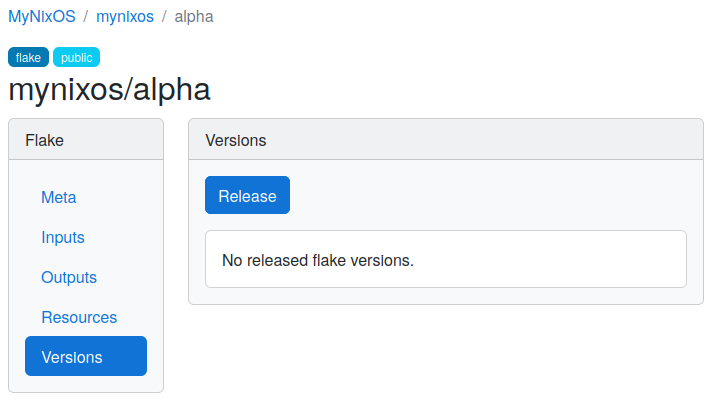The image size is (714, 404).
Task: Go to the mynixos breadcrumb link
Action: click(125, 16)
